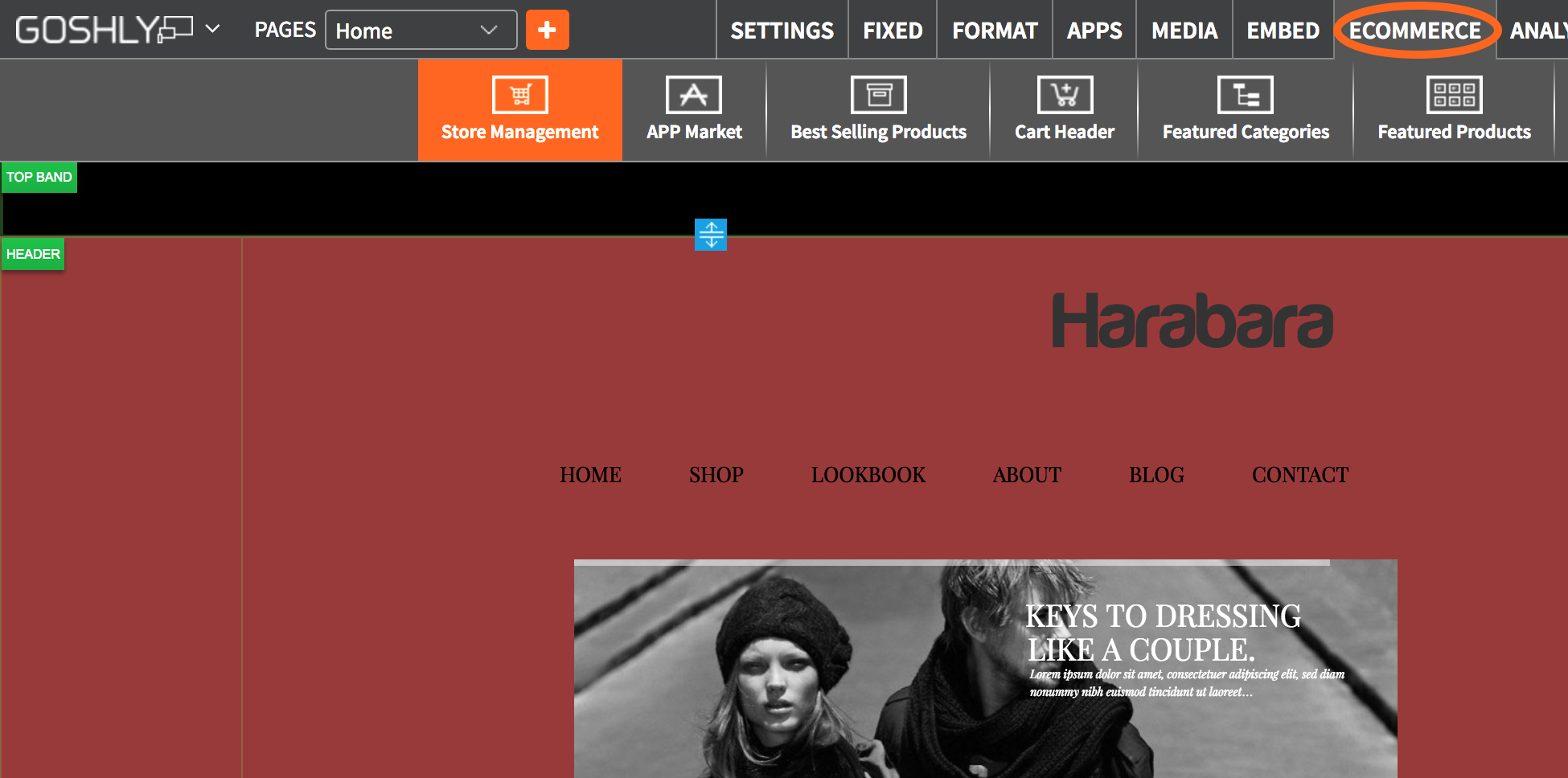Click the blue band resize handle
This screenshot has height=778, width=1568.
(x=711, y=235)
